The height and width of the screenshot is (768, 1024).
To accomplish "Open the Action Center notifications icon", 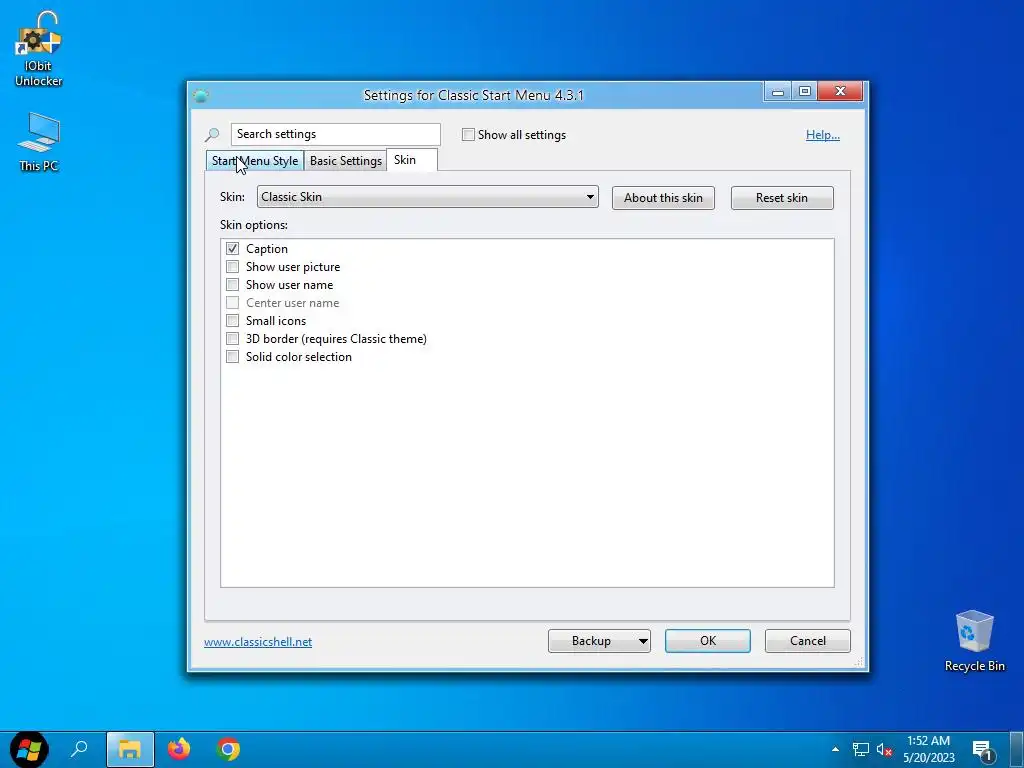I will tap(983, 750).
